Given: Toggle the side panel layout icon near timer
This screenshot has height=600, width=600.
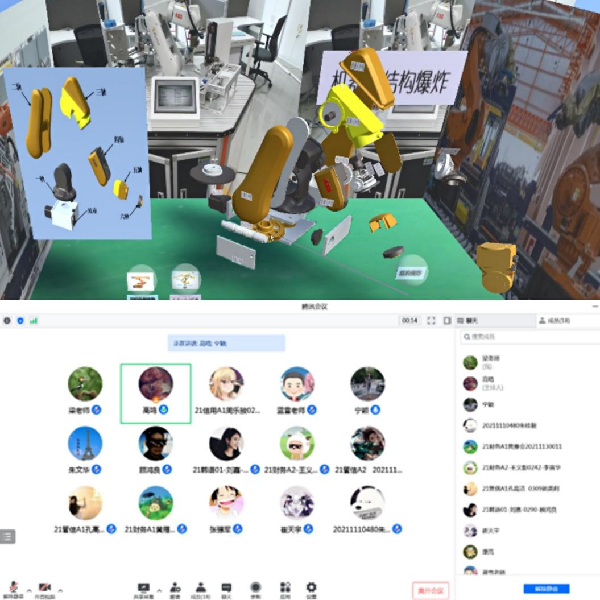Looking at the screenshot, I should (x=447, y=321).
